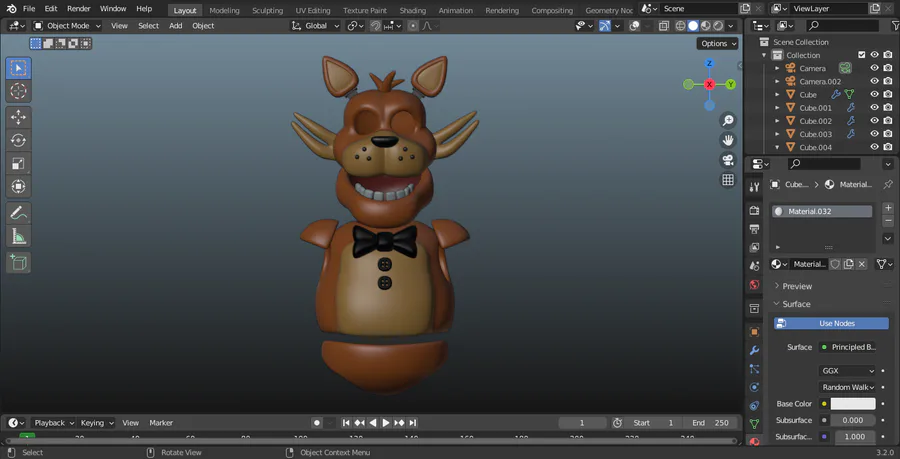Expand the Cube.001 tree item

(x=777, y=107)
